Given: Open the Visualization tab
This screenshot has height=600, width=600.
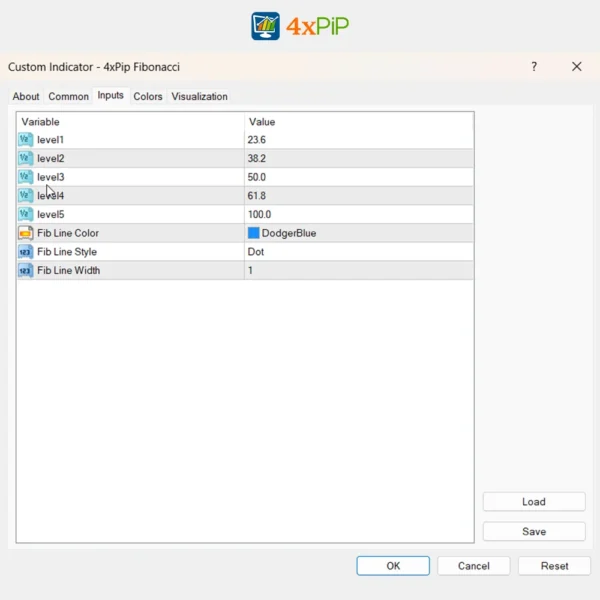Looking at the screenshot, I should (x=199, y=97).
